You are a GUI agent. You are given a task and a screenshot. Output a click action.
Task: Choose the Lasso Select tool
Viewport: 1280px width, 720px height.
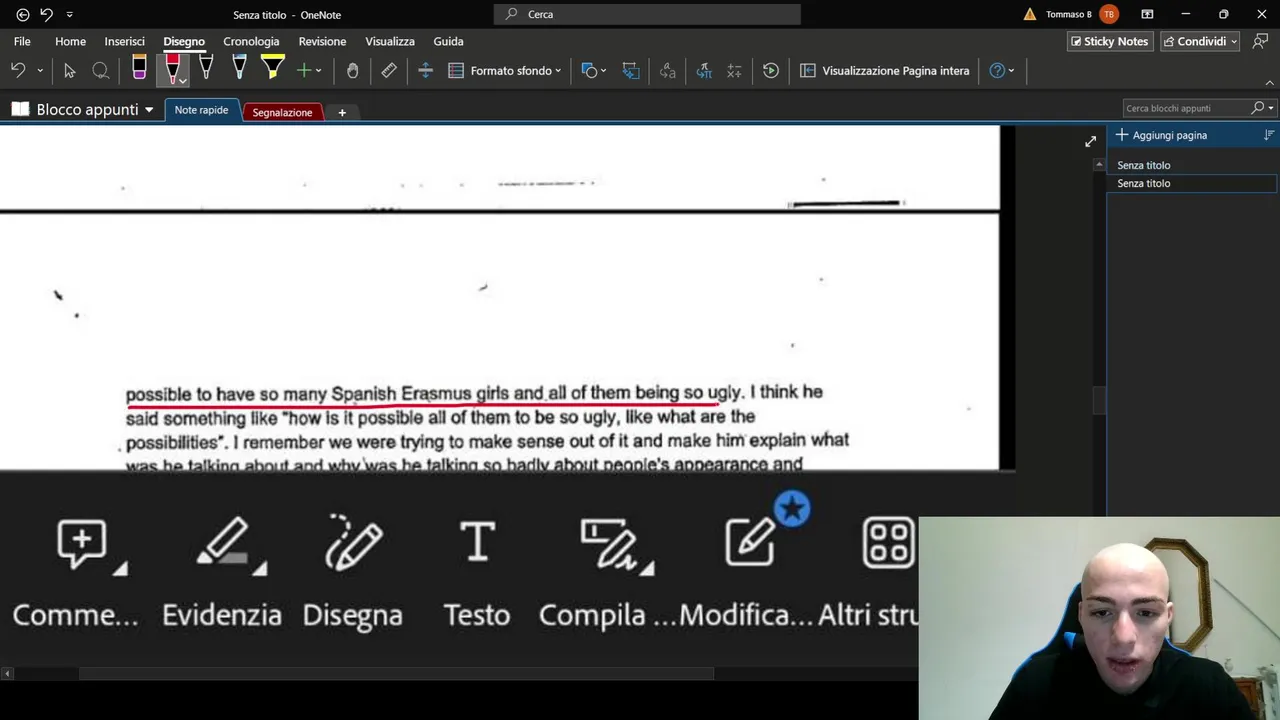101,71
